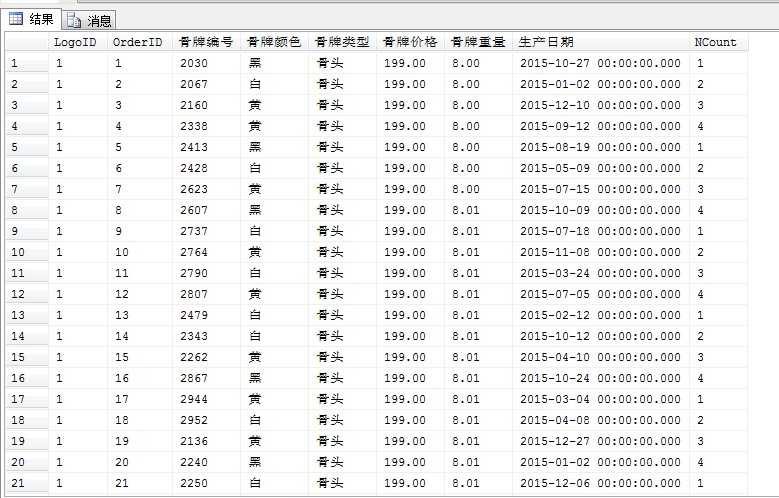Viewport: 779px width, 498px height.
Task: Select the top-left corner cell to select all
Action: click(27, 42)
